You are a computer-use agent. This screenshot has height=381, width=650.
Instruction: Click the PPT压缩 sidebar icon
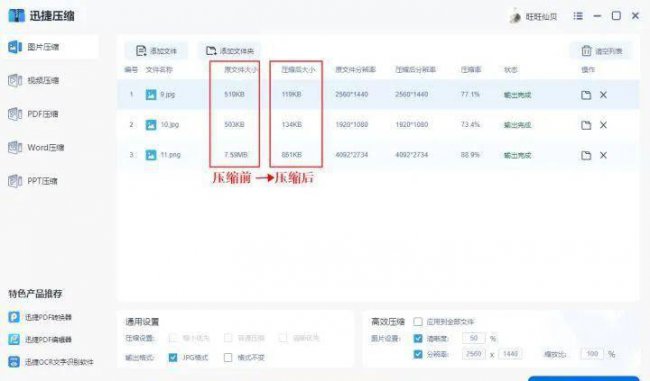tap(15, 181)
